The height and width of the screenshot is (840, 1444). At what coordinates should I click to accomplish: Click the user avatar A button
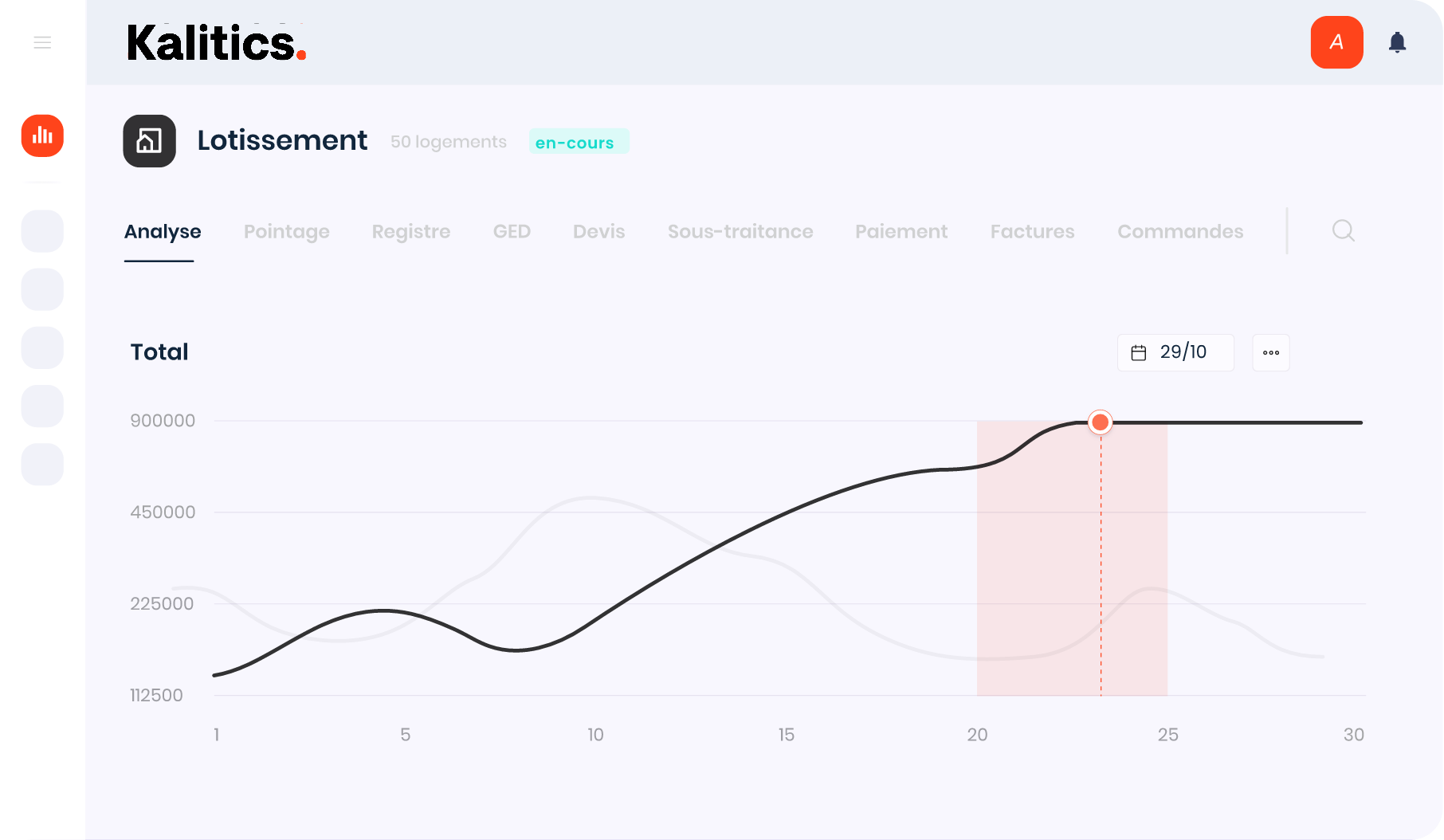(1336, 42)
